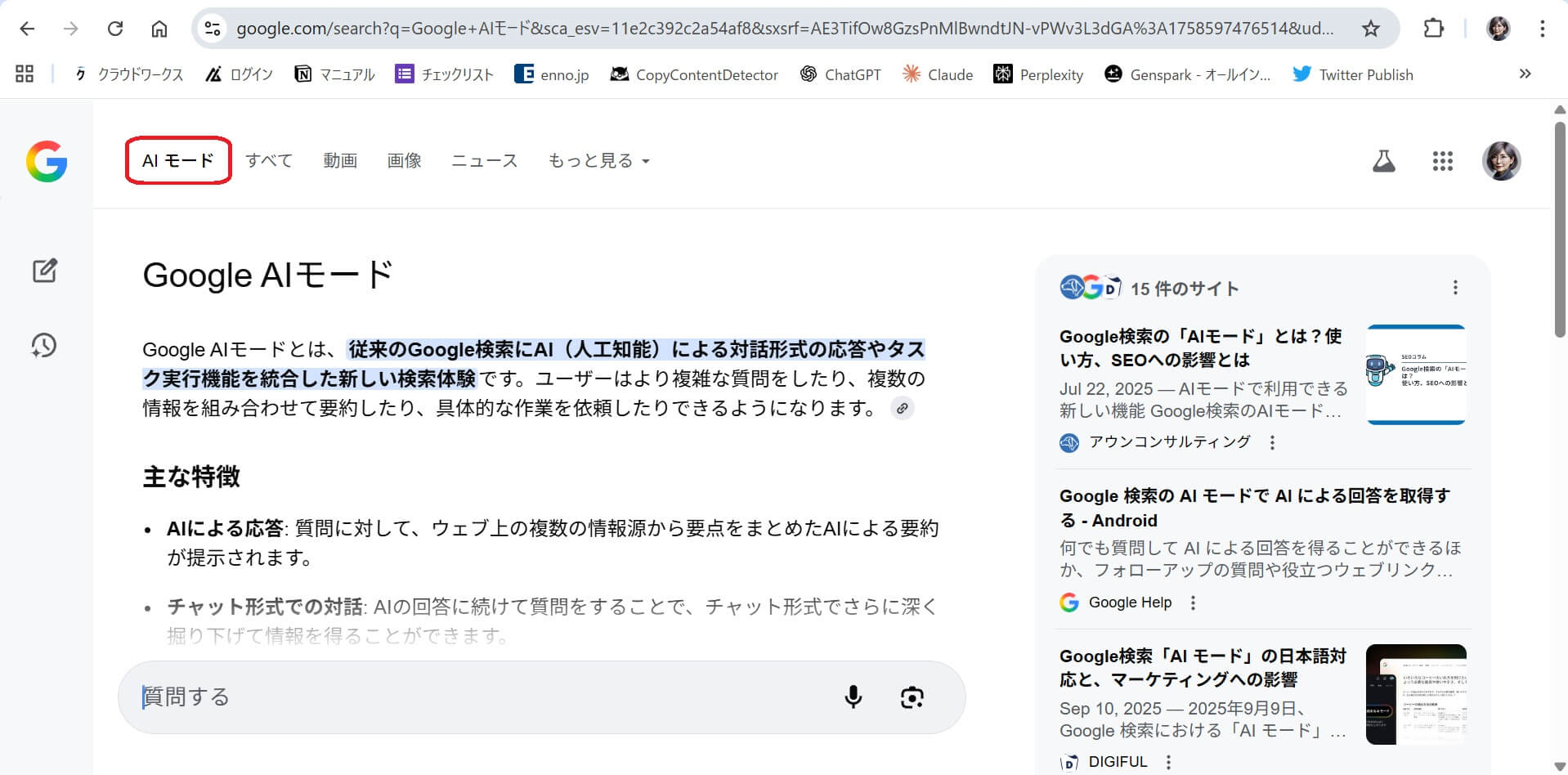
Task: Open the Google apps grid
Action: [x=1442, y=161]
